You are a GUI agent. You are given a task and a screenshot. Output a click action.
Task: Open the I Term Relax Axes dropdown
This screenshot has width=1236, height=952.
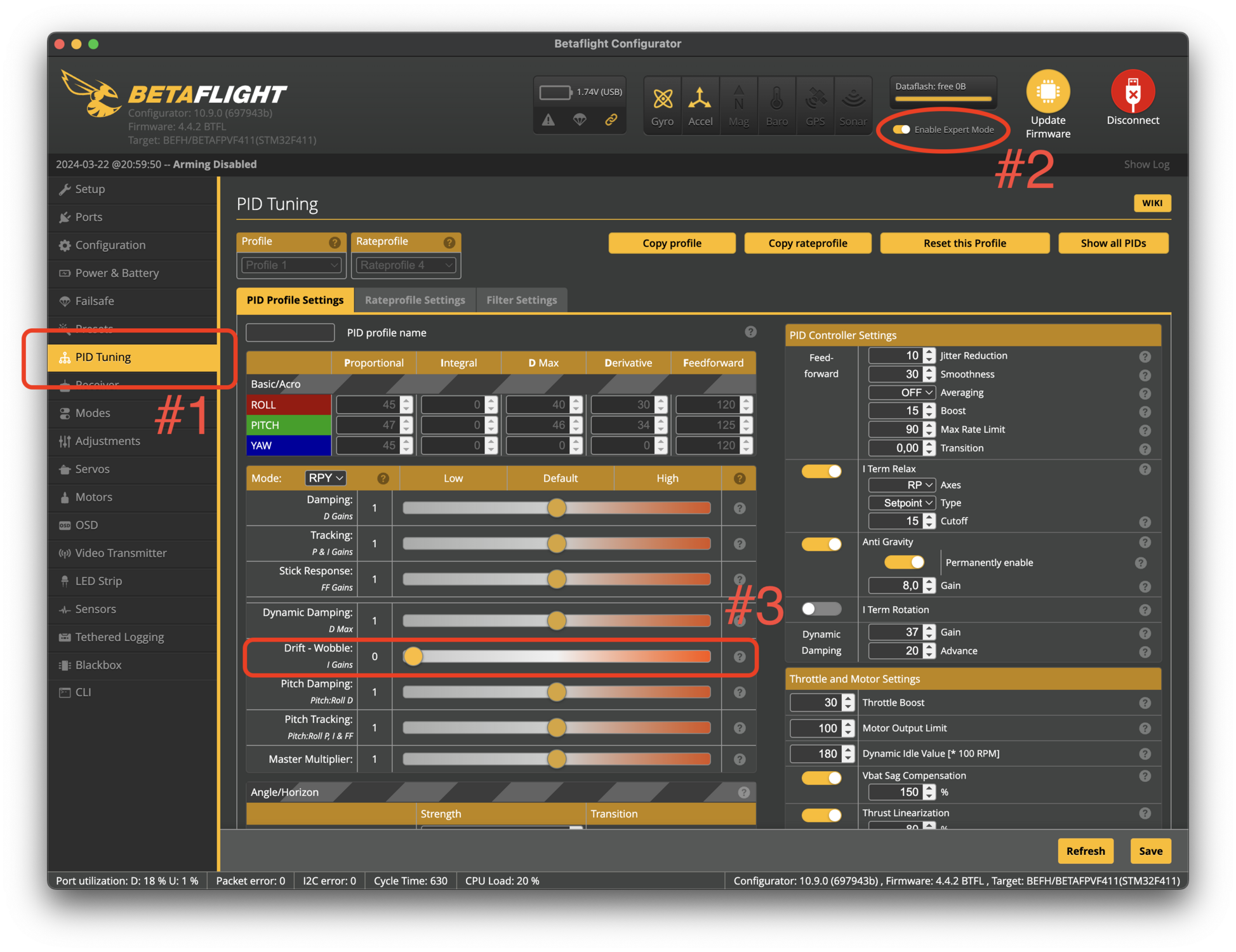901,485
